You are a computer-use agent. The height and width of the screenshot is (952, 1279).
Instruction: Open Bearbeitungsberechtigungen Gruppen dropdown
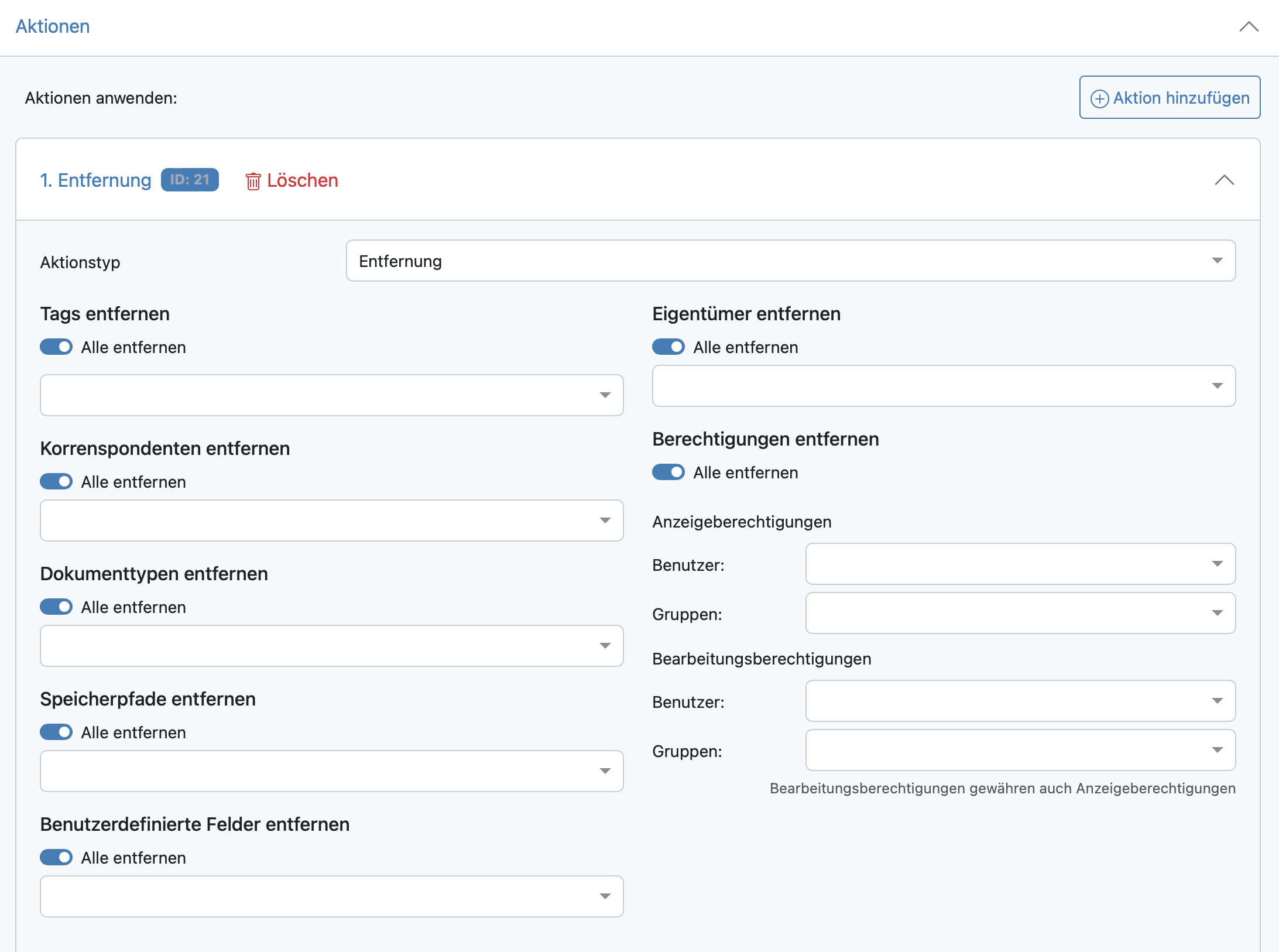coord(1020,750)
